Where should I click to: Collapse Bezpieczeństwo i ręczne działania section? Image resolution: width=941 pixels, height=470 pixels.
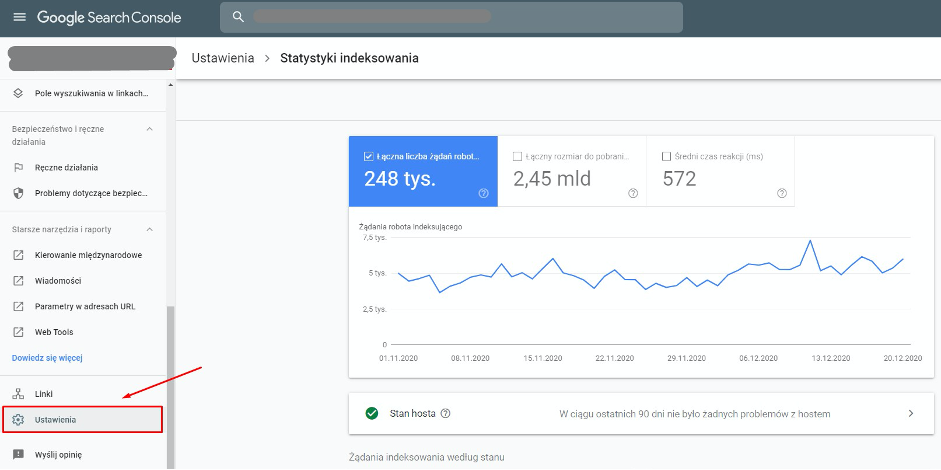pyautogui.click(x=150, y=129)
